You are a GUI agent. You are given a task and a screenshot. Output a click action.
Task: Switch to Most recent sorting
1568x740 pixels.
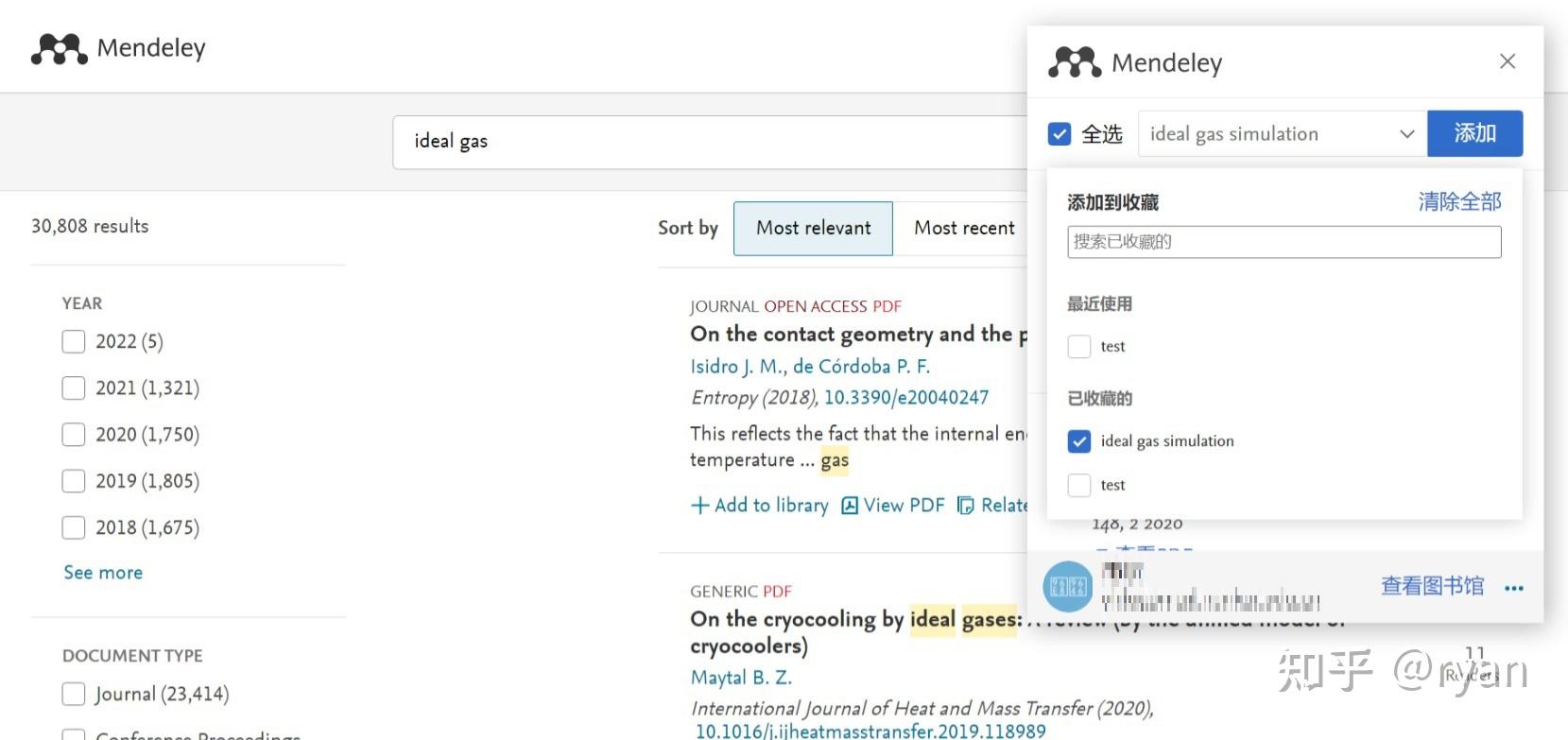(x=964, y=228)
